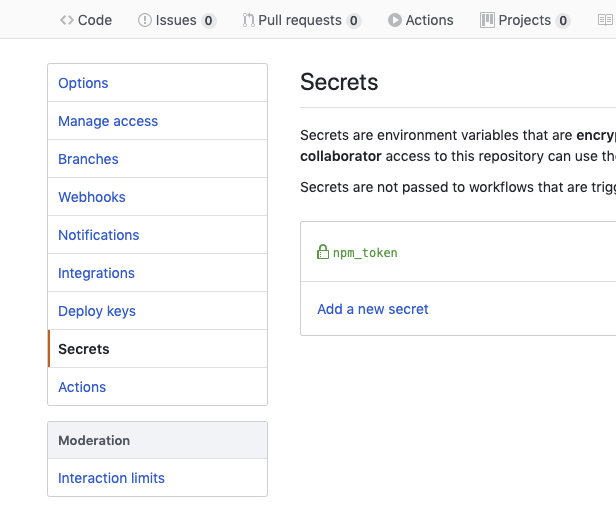Open Branches settings page
This screenshot has width=616, height=510.
click(88, 159)
